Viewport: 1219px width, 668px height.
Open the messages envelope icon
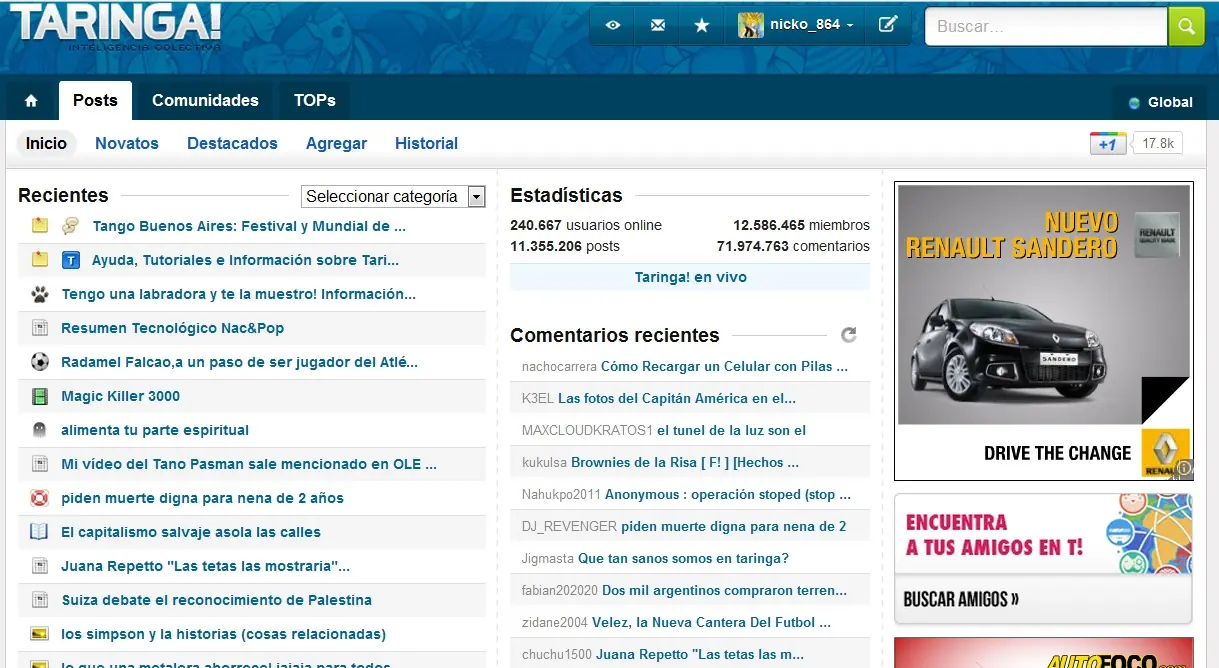[x=657, y=25]
